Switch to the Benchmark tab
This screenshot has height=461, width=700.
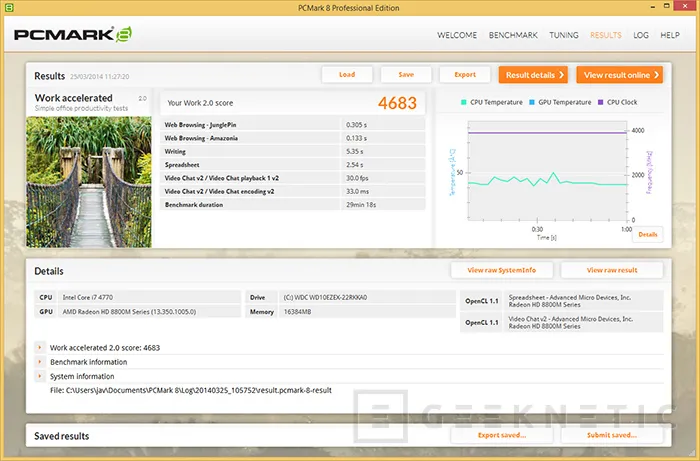[513, 35]
